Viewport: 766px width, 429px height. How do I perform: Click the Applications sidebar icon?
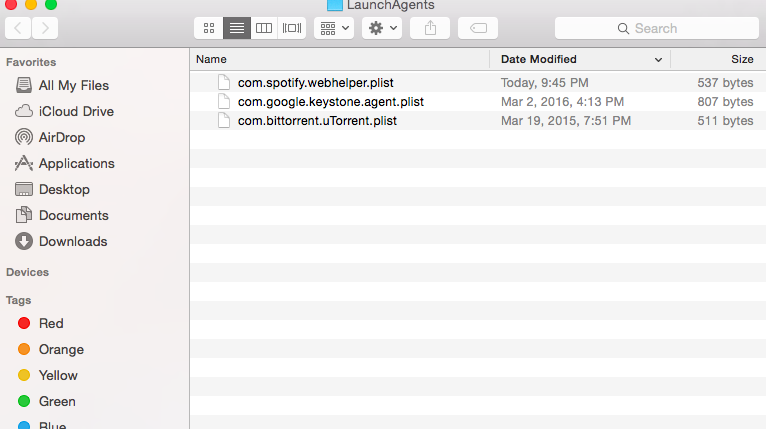23,163
